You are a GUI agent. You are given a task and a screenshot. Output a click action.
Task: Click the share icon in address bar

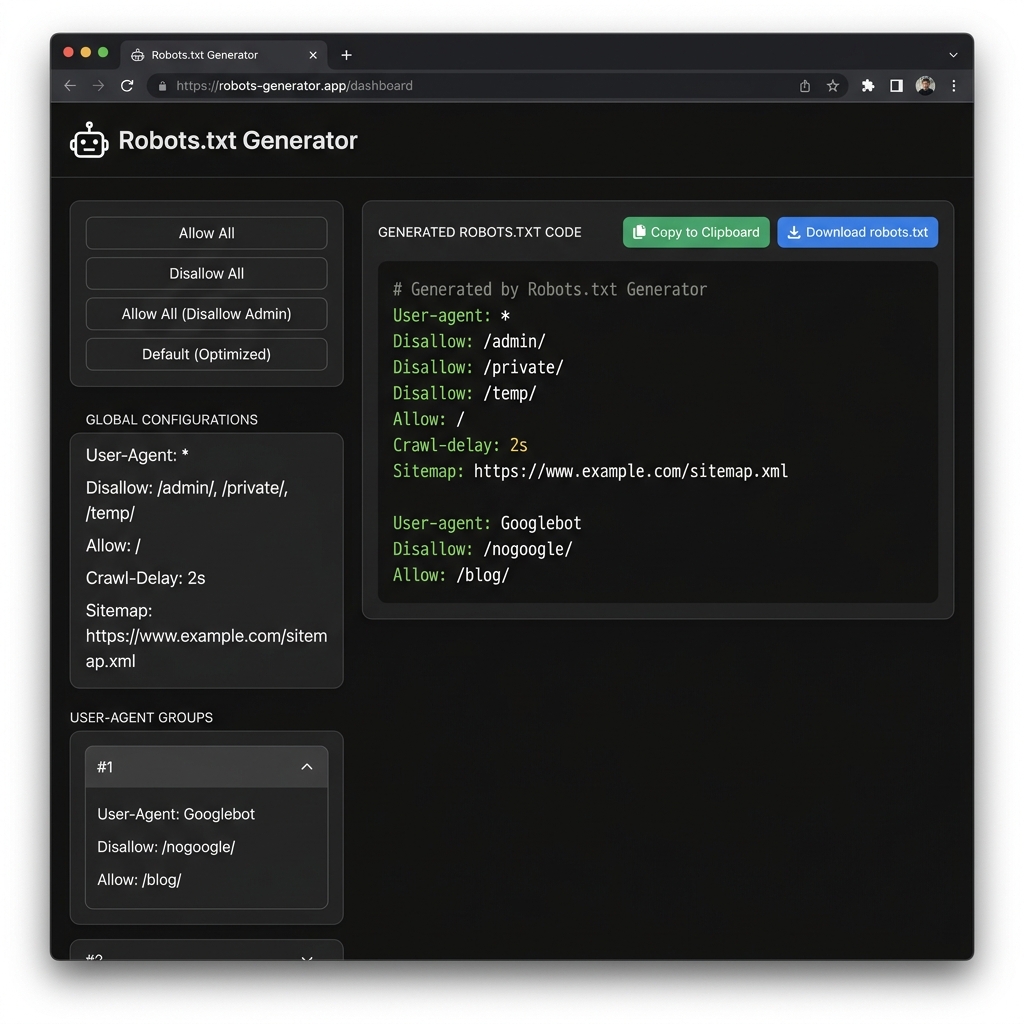[805, 86]
